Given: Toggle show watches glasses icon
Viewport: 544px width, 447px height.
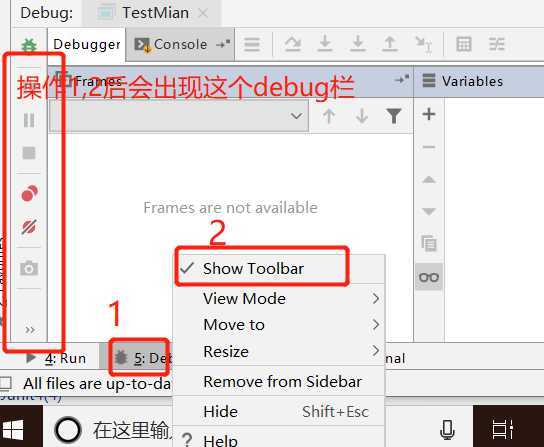Looking at the screenshot, I should click(x=429, y=277).
